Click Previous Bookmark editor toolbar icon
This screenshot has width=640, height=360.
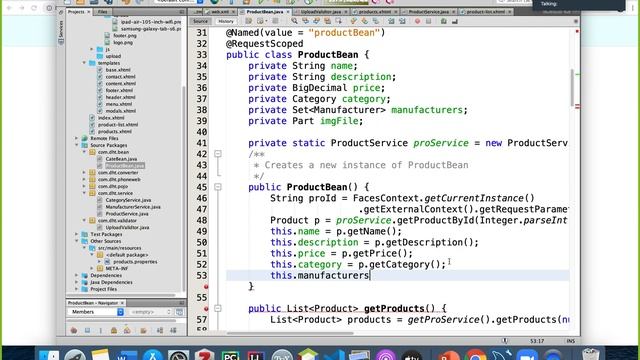click(x=353, y=21)
